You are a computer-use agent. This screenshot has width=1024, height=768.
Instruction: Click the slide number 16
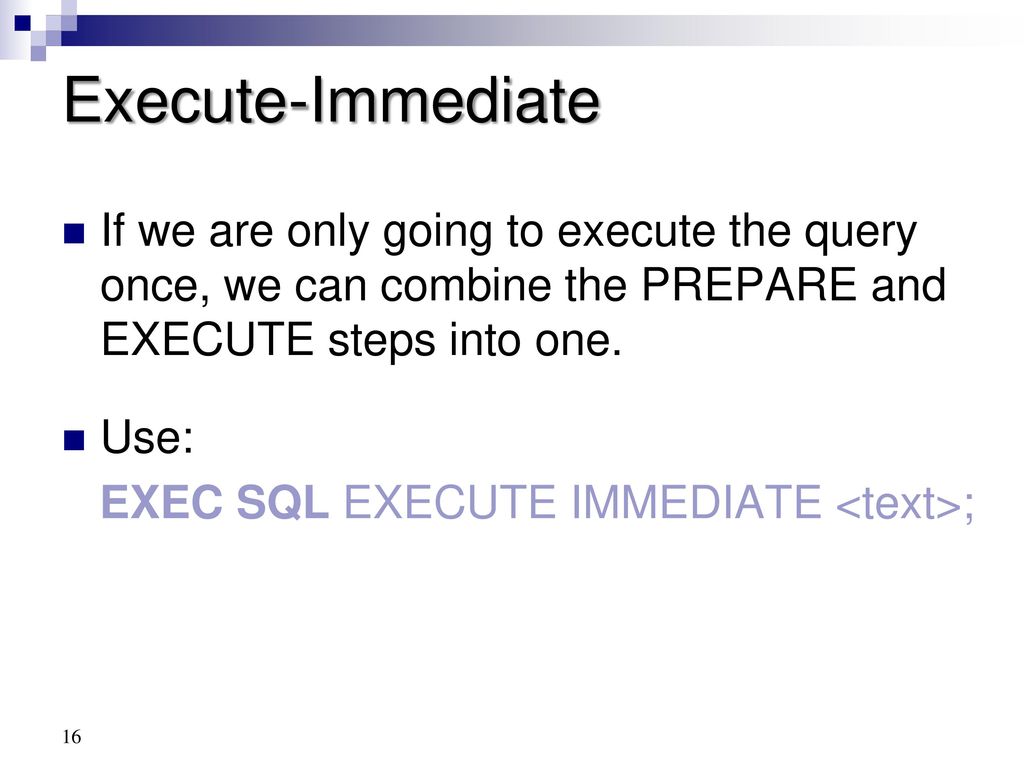pos(72,737)
